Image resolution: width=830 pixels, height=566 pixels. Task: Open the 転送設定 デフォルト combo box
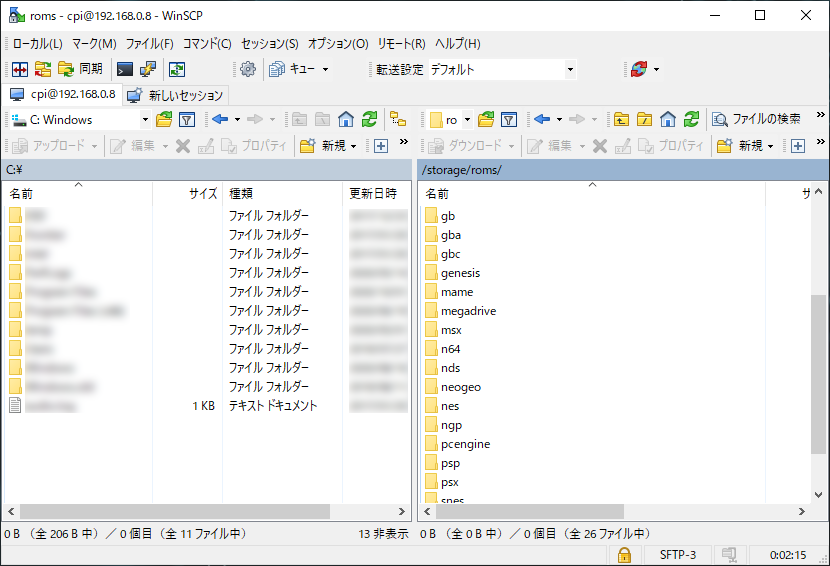(x=502, y=69)
